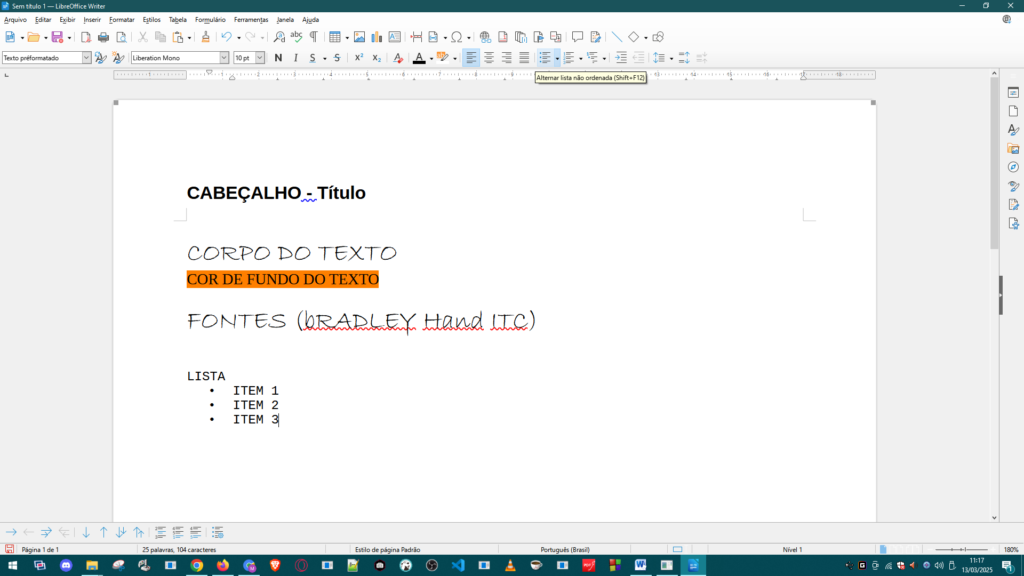Screen dimensions: 1024x576
Task: Open Find and Replace tool
Action: 279,37
